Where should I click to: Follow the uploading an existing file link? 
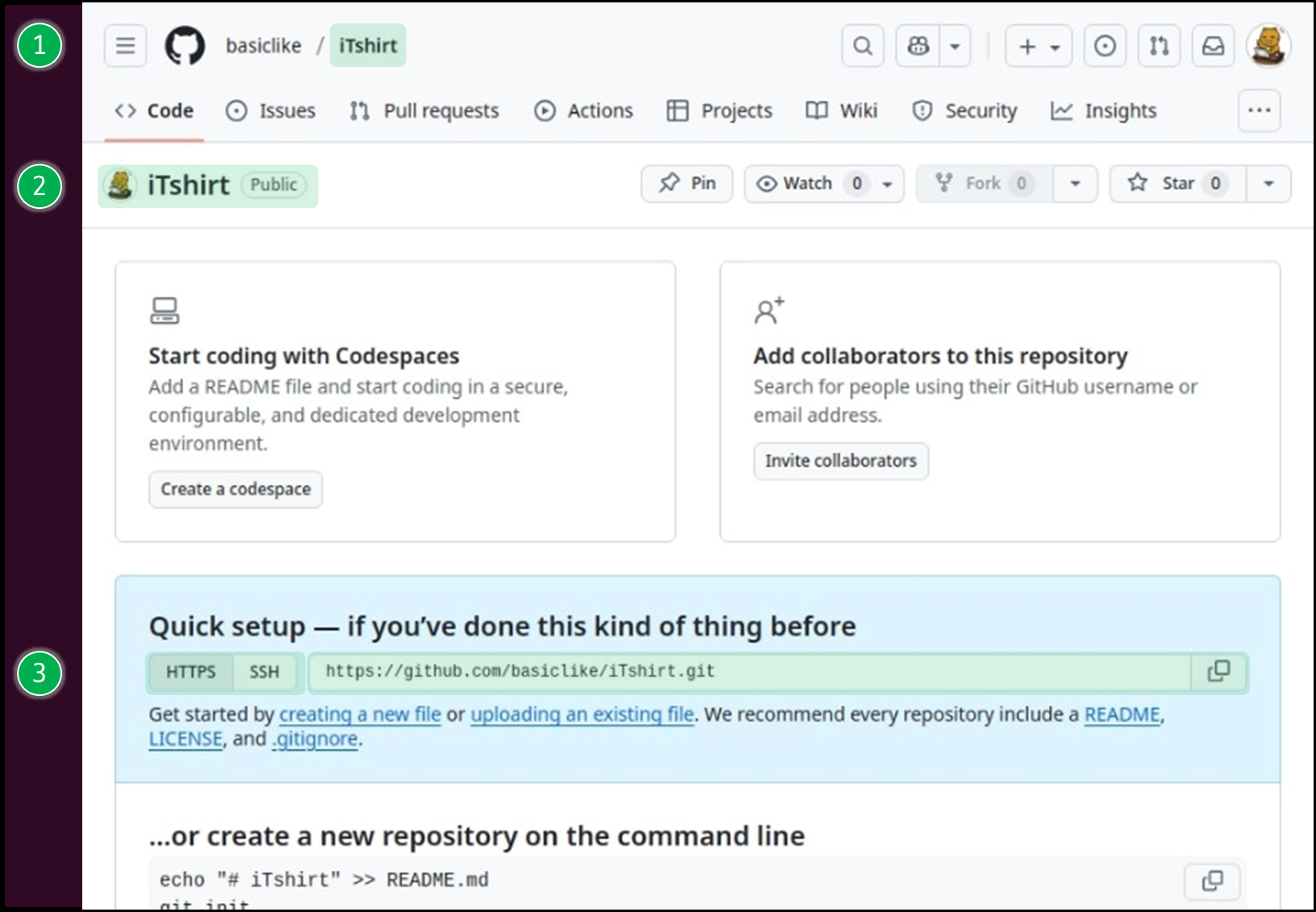point(582,714)
